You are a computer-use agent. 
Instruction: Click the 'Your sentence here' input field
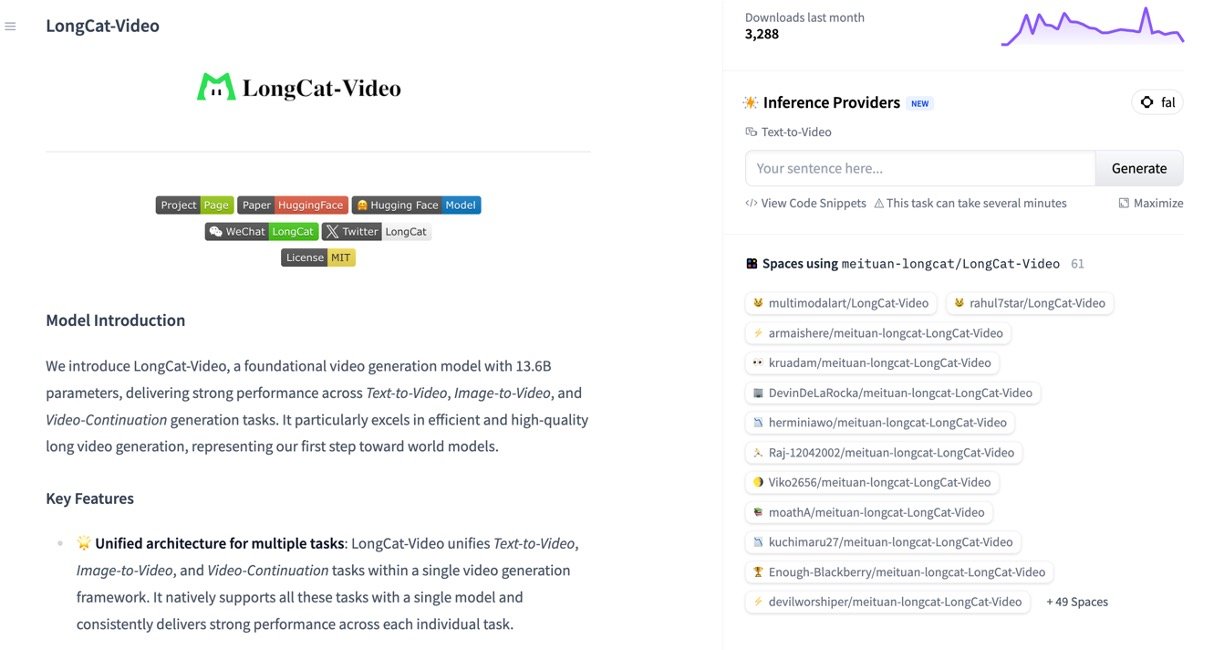[920, 168]
